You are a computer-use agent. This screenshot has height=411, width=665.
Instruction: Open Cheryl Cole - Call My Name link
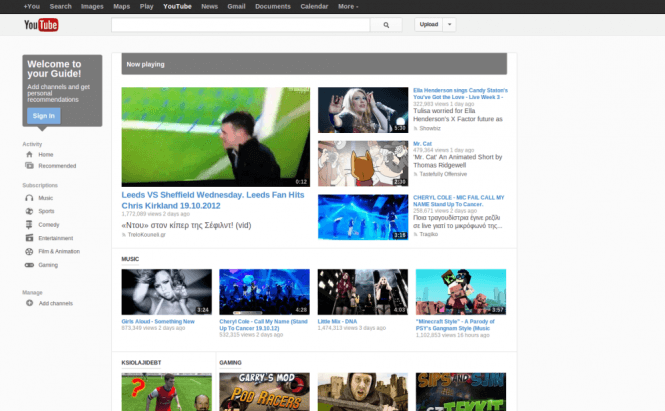(263, 325)
